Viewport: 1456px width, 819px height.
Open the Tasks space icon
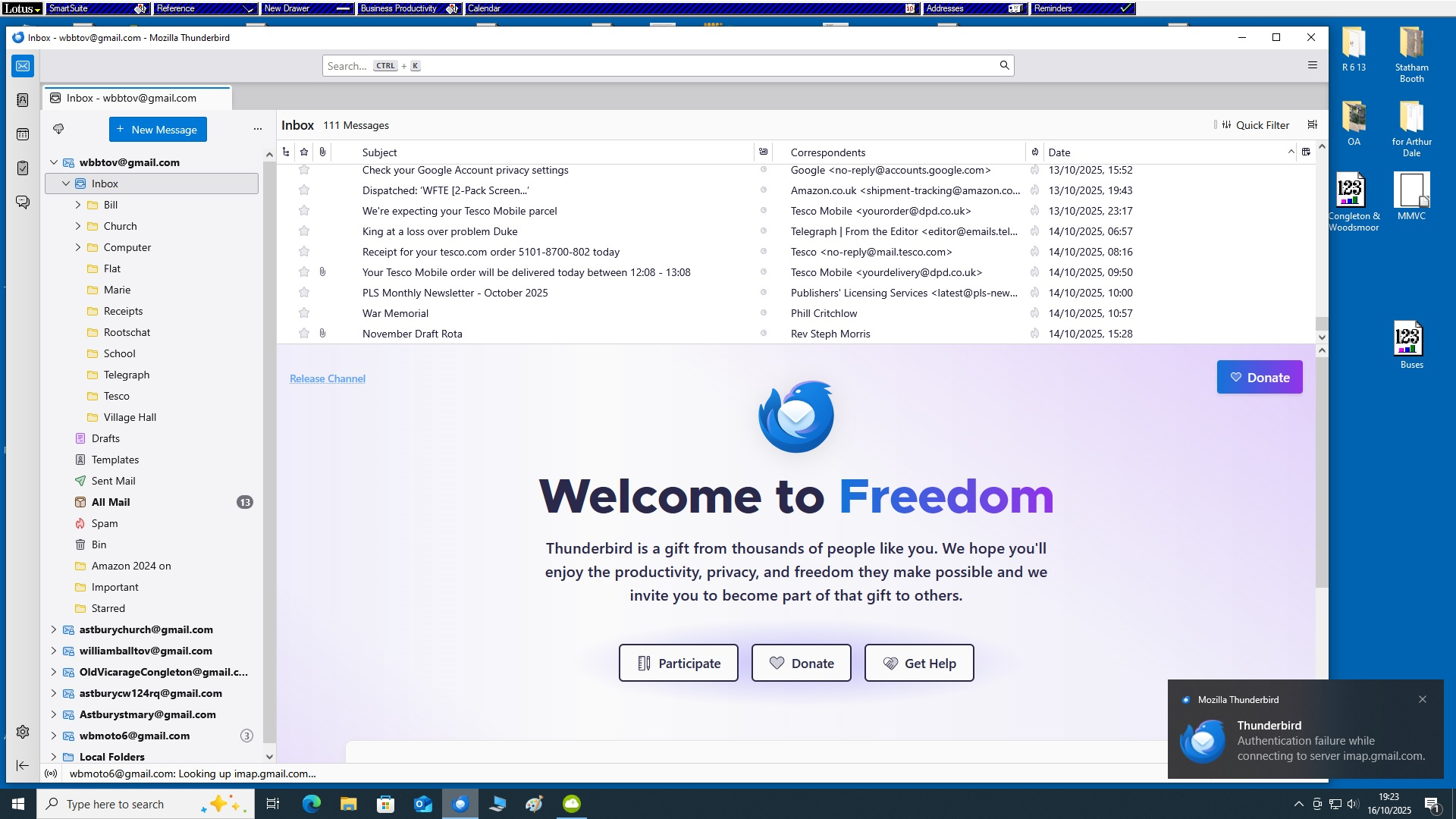click(x=23, y=168)
